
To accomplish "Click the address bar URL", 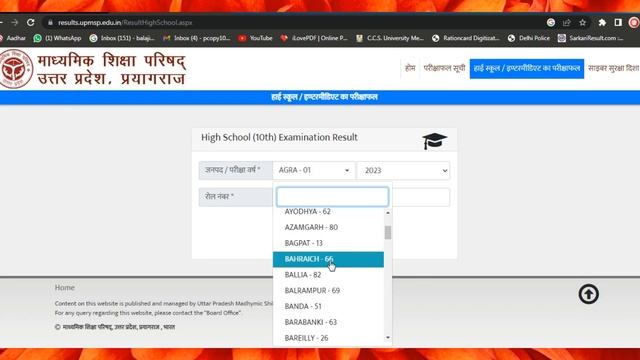I will click(125, 23).
